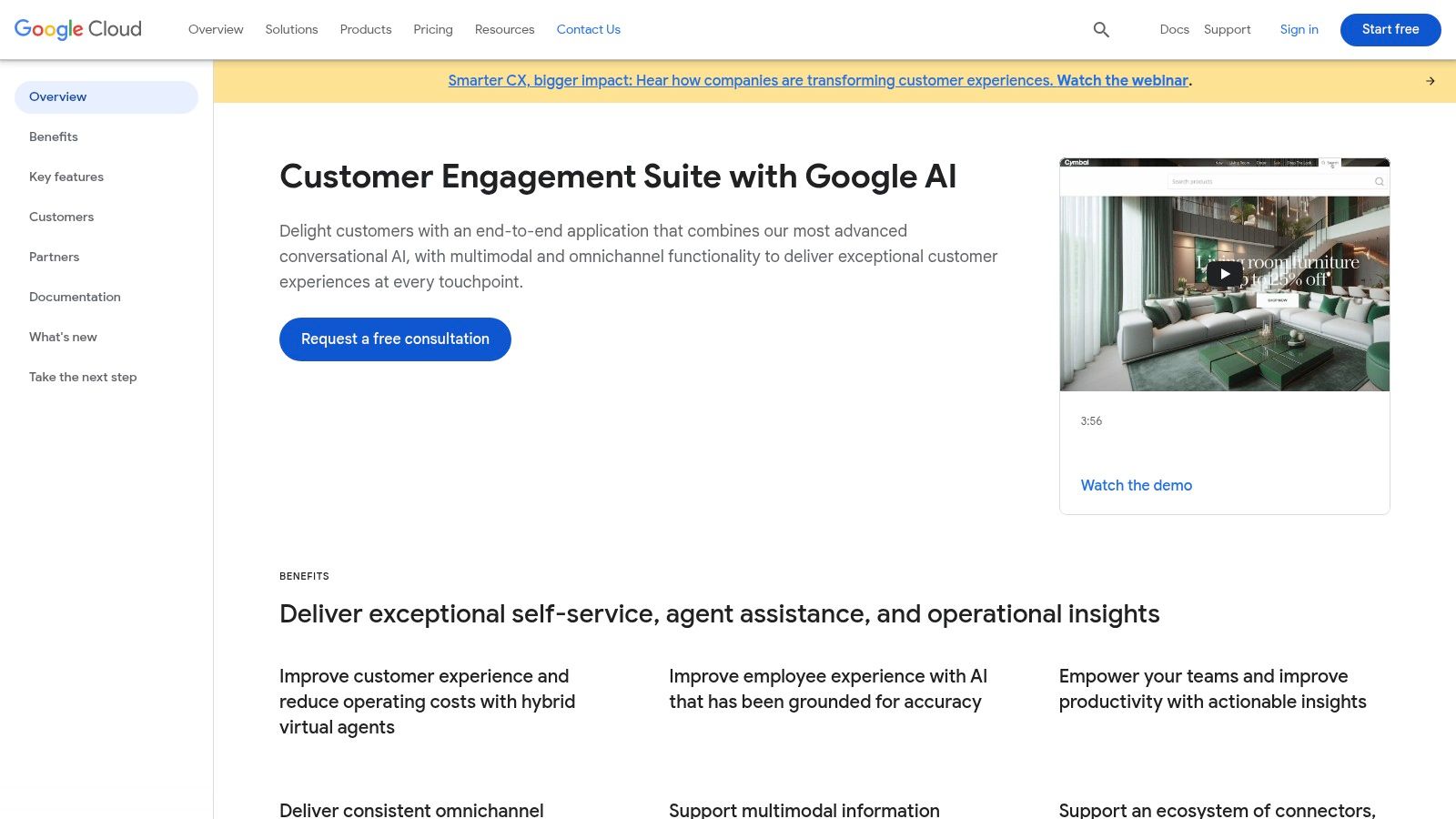Viewport: 1456px width, 819px height.
Task: Open the Documentation sidebar section
Action: [75, 297]
